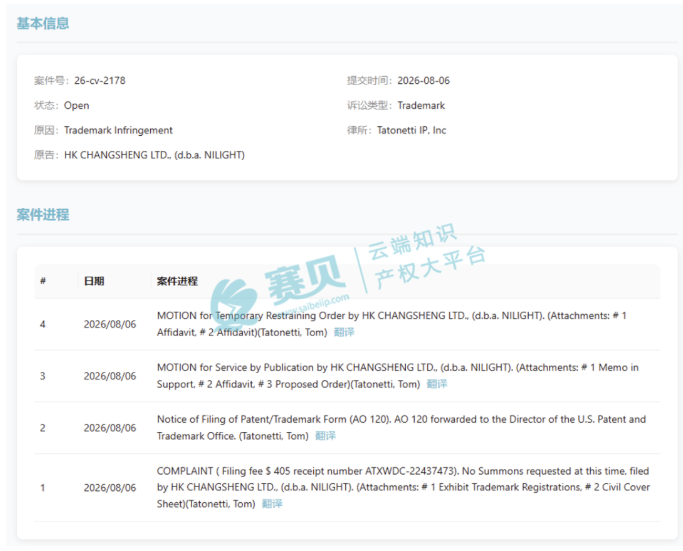Select case number 26-cv-2178
This screenshot has width=683, height=551.
(x=100, y=81)
